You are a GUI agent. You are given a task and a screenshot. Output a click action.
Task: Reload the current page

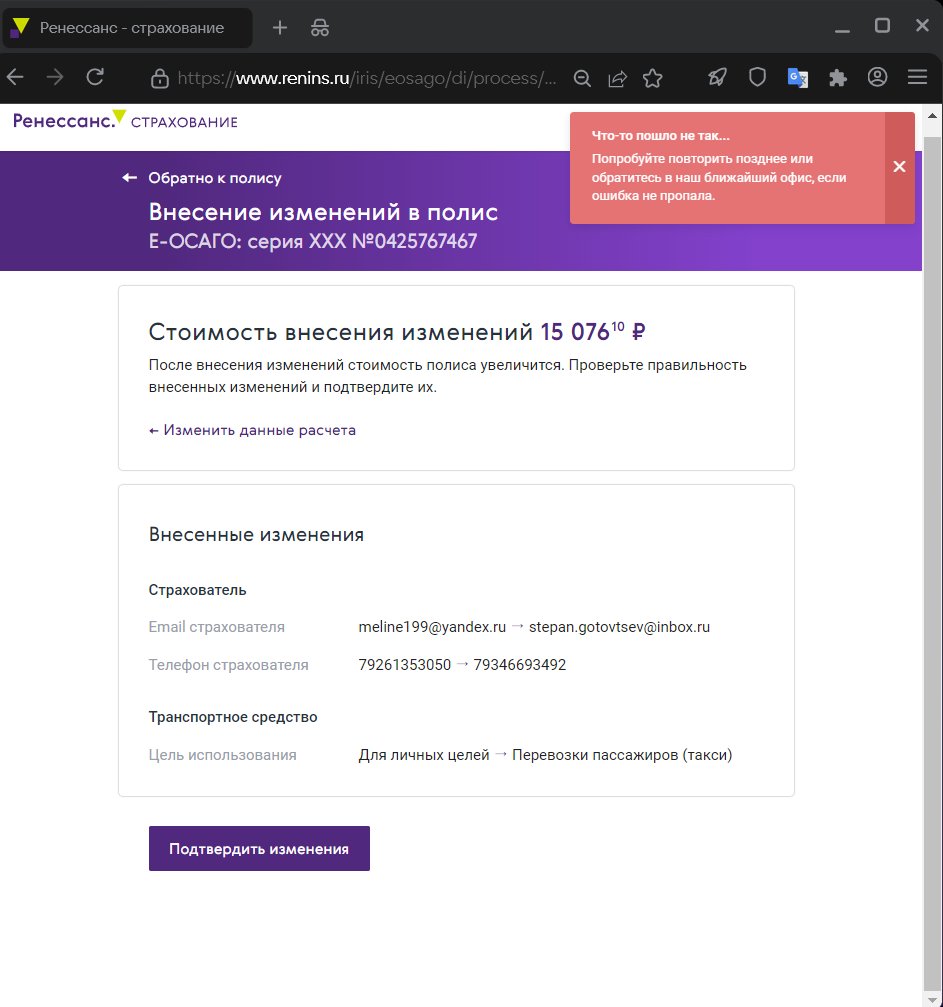pyautogui.click(x=95, y=77)
